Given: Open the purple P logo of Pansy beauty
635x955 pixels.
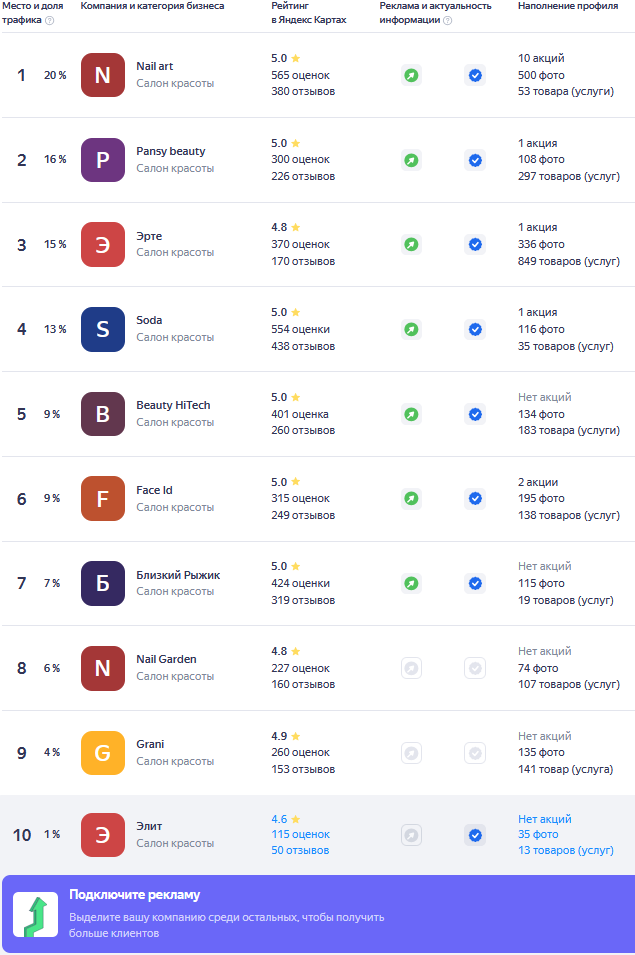Looking at the screenshot, I should pyautogui.click(x=103, y=160).
